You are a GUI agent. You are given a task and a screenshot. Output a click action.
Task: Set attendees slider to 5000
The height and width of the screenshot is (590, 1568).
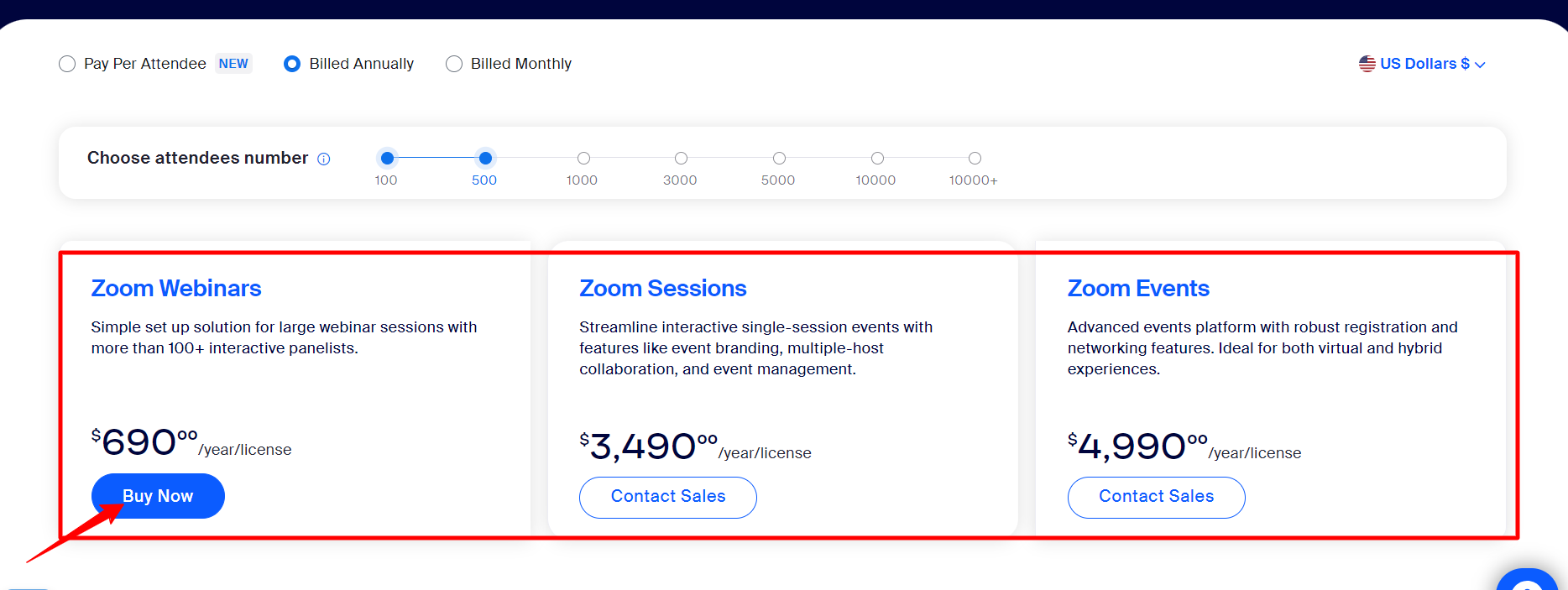tap(779, 158)
